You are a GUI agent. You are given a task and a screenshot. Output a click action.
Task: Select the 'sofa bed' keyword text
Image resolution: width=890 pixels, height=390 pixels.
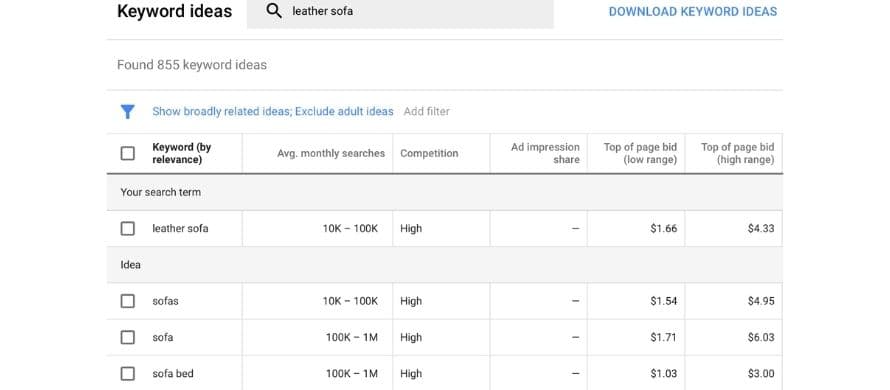click(x=173, y=374)
